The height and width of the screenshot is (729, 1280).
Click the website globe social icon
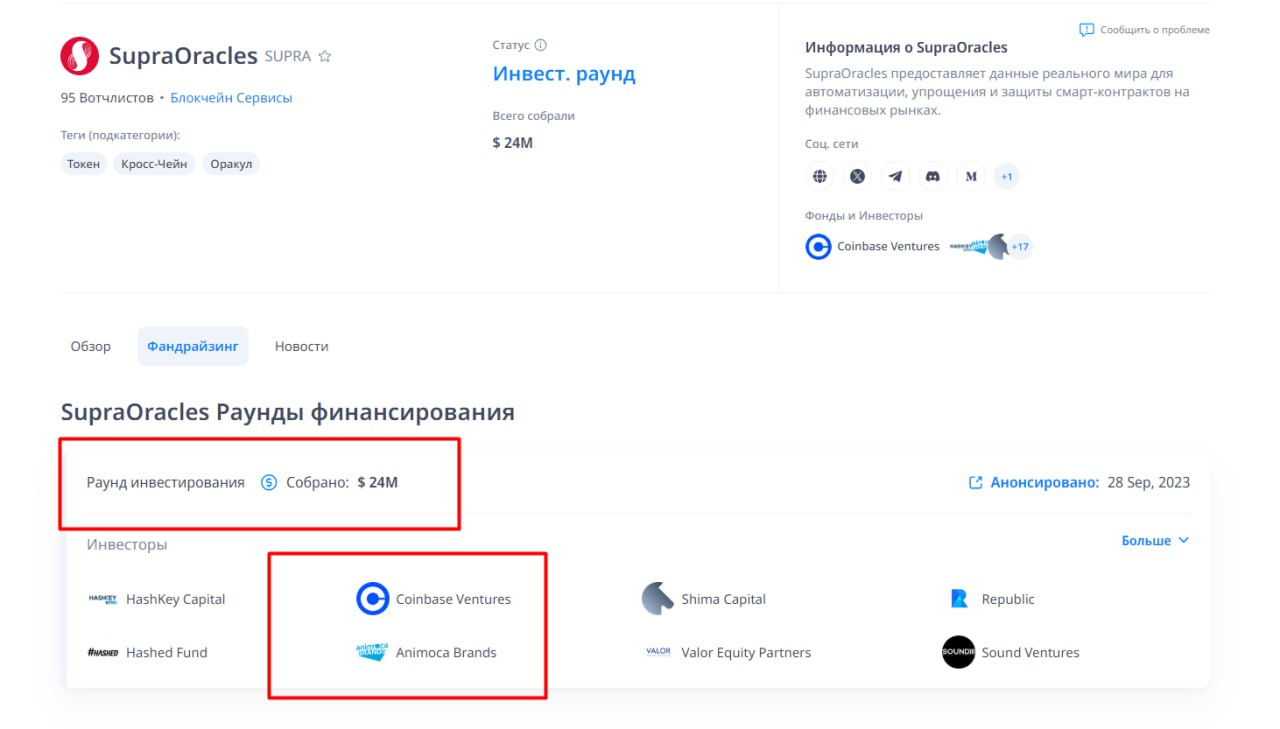[x=820, y=177]
